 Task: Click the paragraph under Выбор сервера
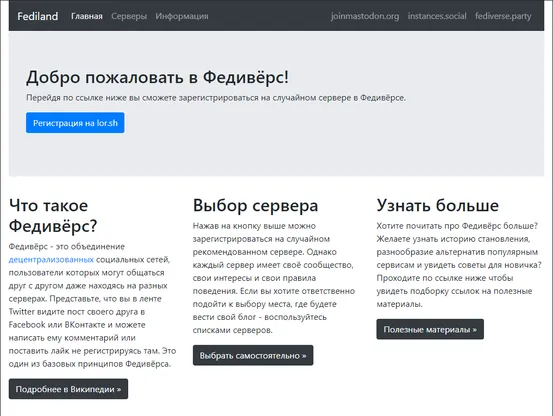274,278
